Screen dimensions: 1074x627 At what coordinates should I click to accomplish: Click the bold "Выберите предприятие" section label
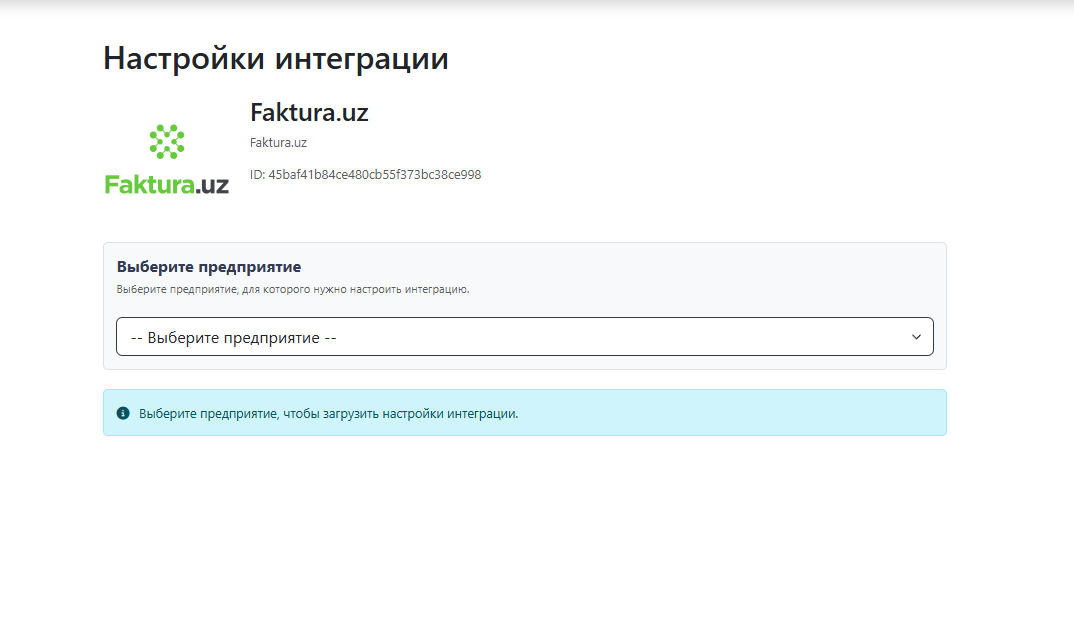pos(209,267)
